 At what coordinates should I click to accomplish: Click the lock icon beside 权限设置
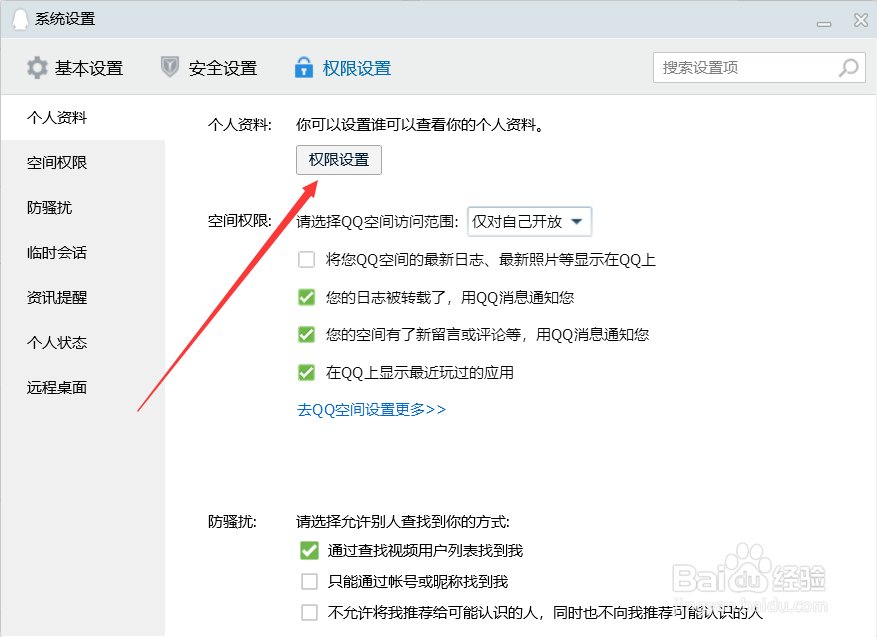(x=303, y=67)
